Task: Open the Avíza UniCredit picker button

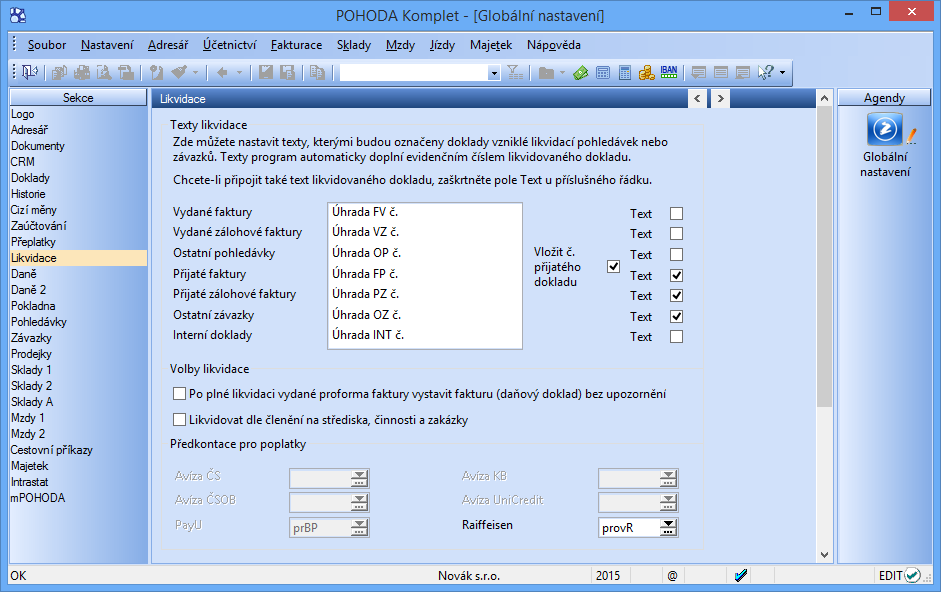Action: click(668, 502)
